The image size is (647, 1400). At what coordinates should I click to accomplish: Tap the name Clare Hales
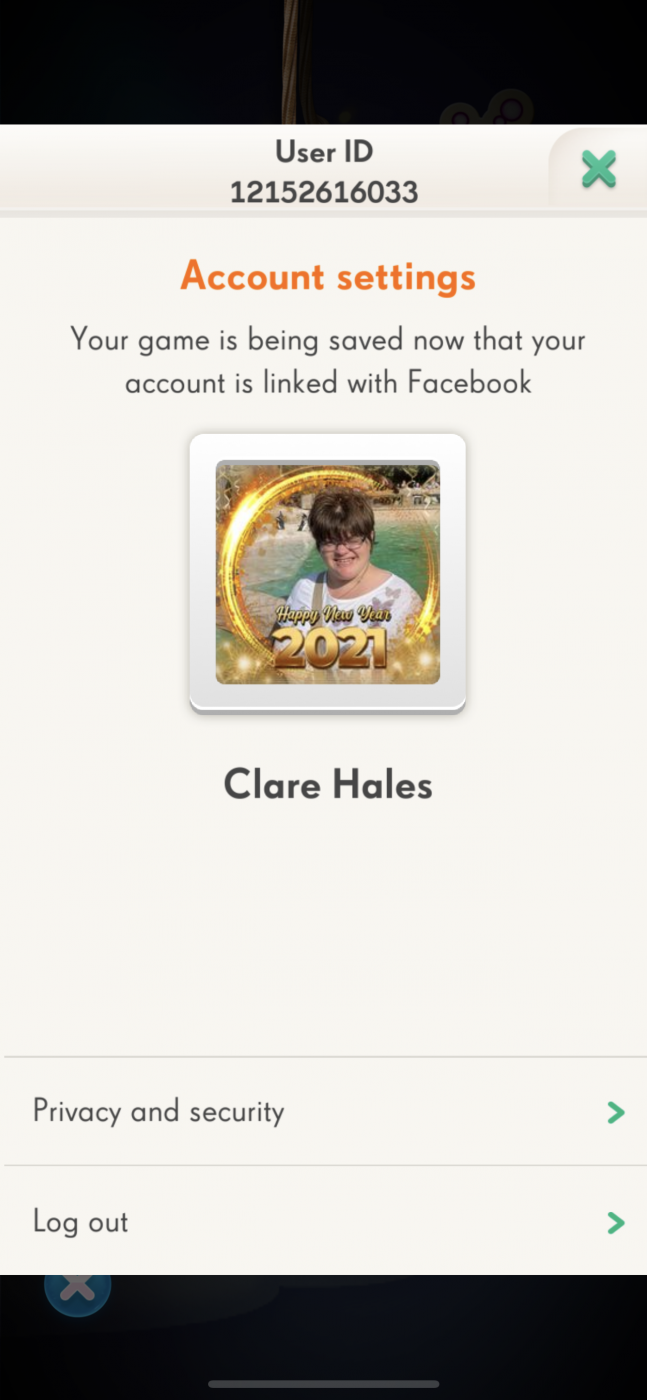click(328, 785)
